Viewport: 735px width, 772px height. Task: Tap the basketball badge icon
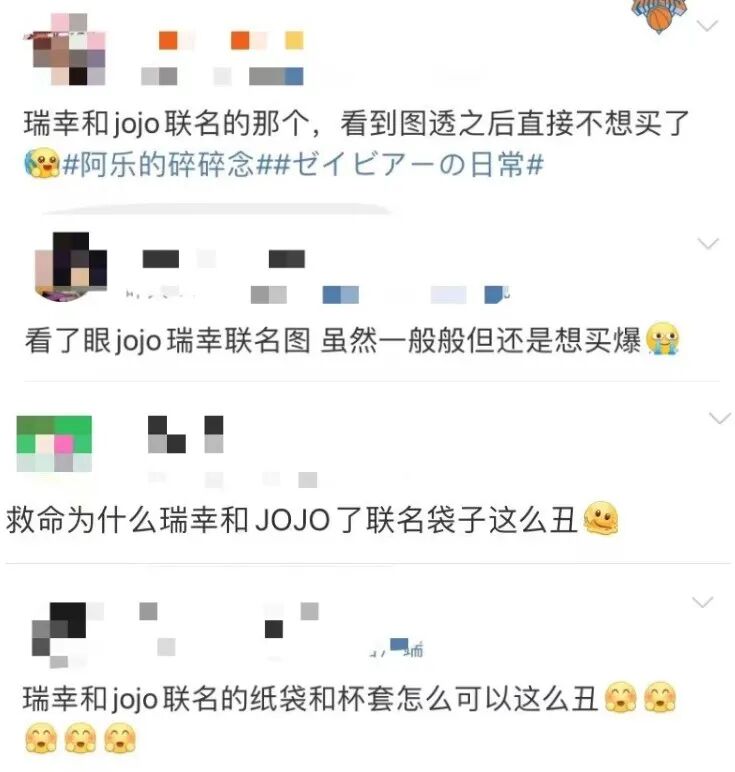coord(659,16)
